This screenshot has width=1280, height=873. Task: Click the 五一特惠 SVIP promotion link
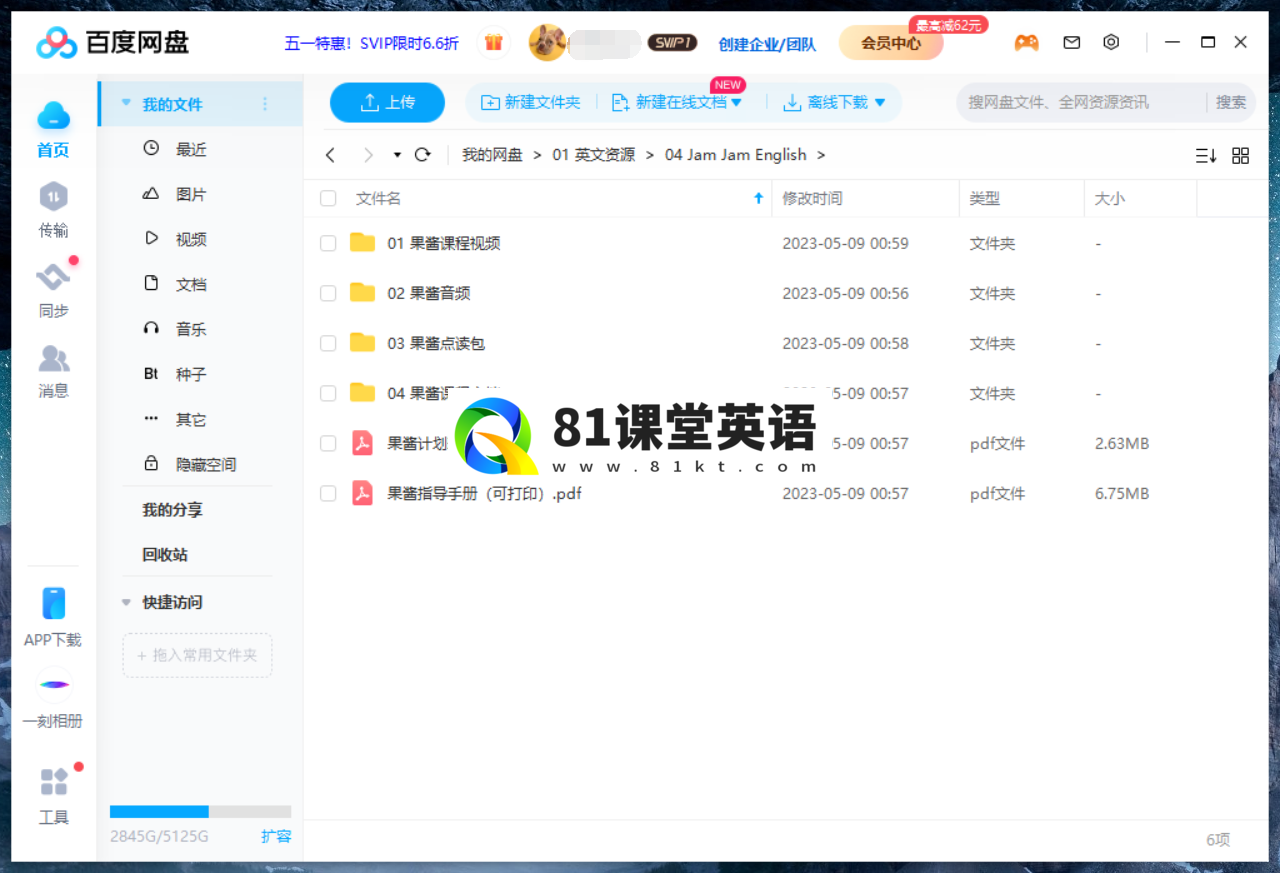[x=372, y=43]
